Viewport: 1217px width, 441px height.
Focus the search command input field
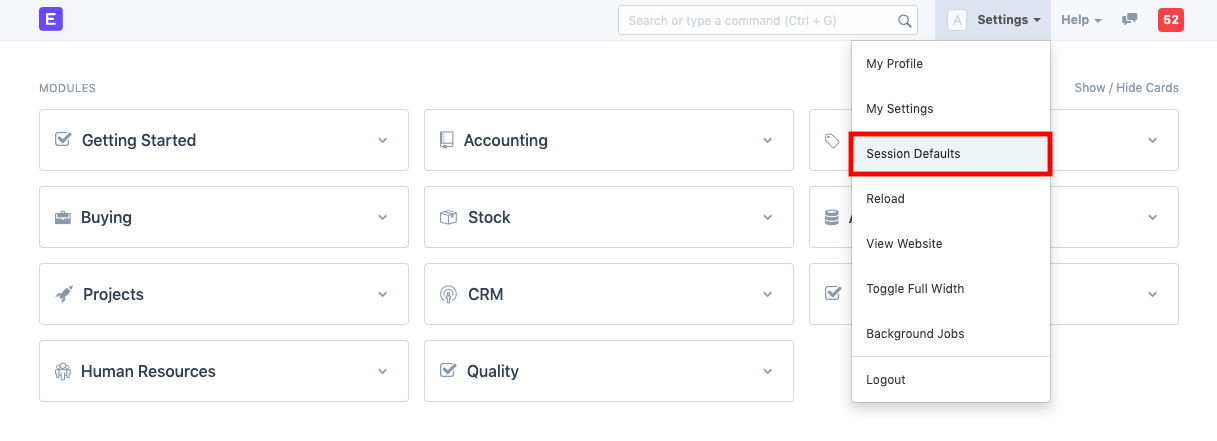(x=760, y=20)
